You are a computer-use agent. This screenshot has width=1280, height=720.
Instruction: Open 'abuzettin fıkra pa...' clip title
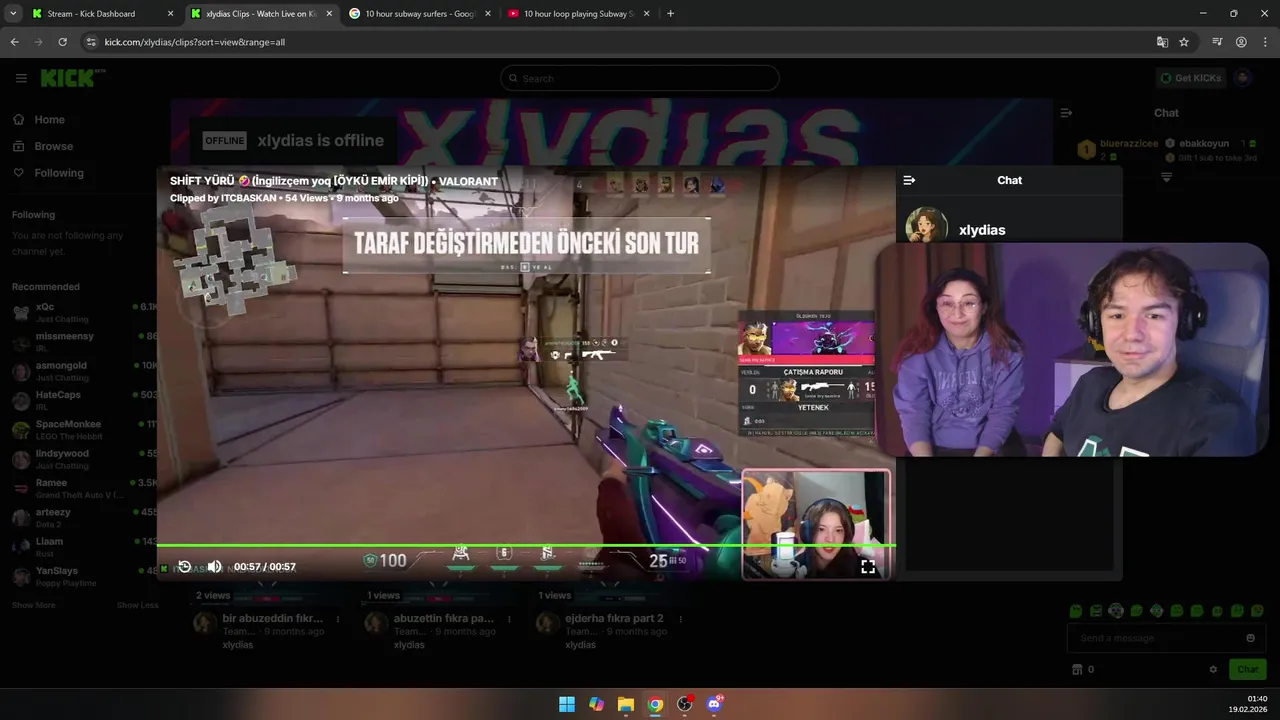[444, 618]
